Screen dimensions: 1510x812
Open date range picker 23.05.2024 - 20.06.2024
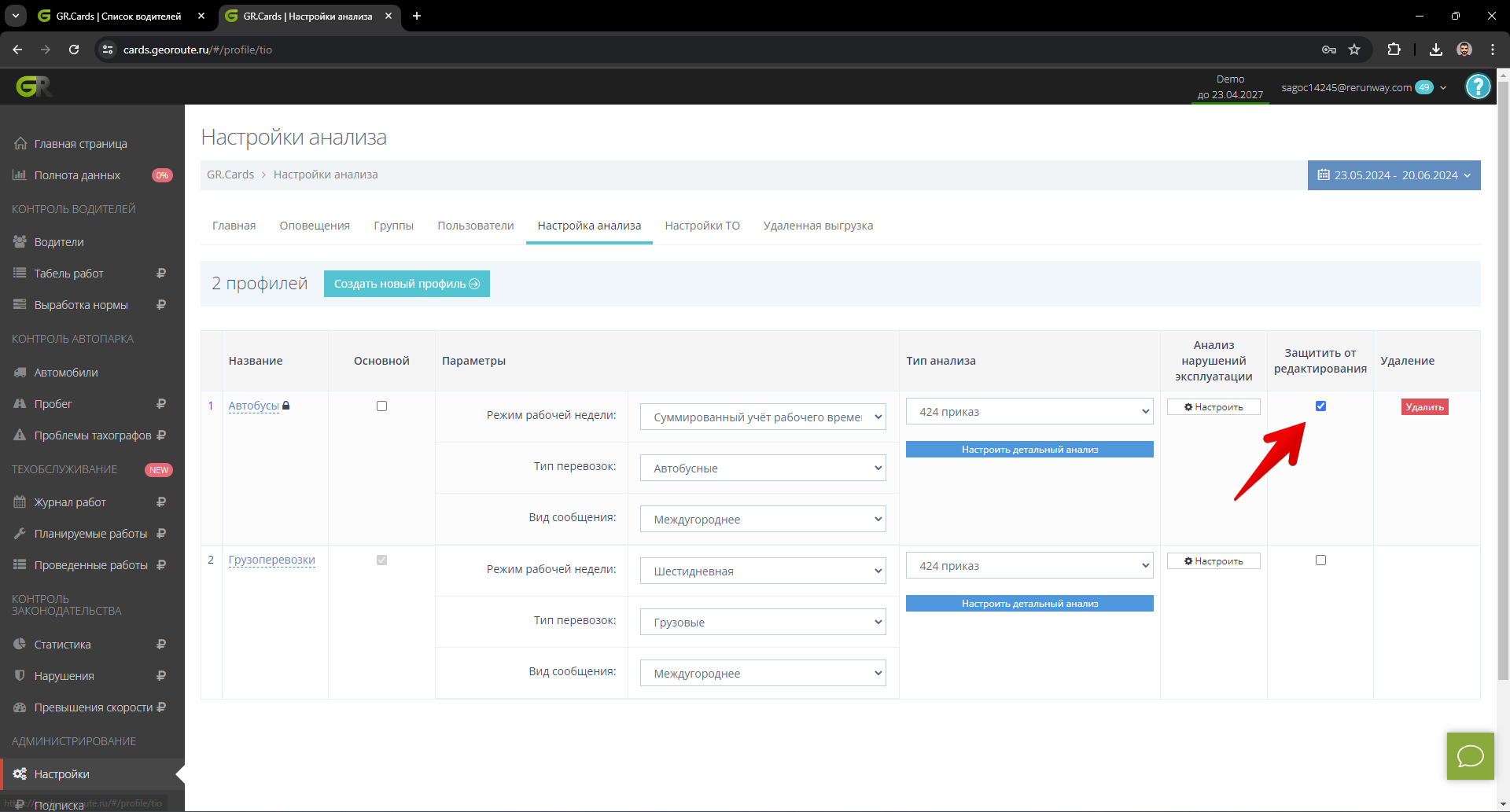pos(1394,175)
